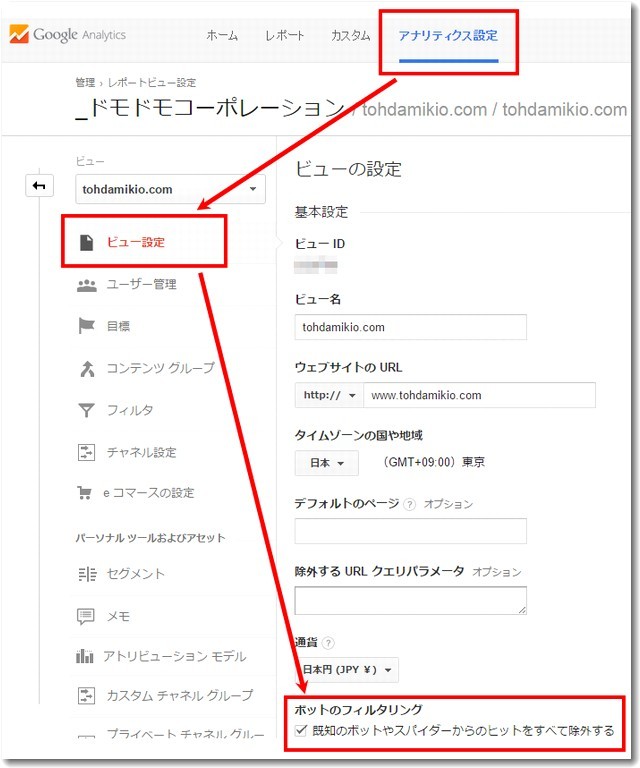Click the document icon next to ビュー設定

click(86, 242)
